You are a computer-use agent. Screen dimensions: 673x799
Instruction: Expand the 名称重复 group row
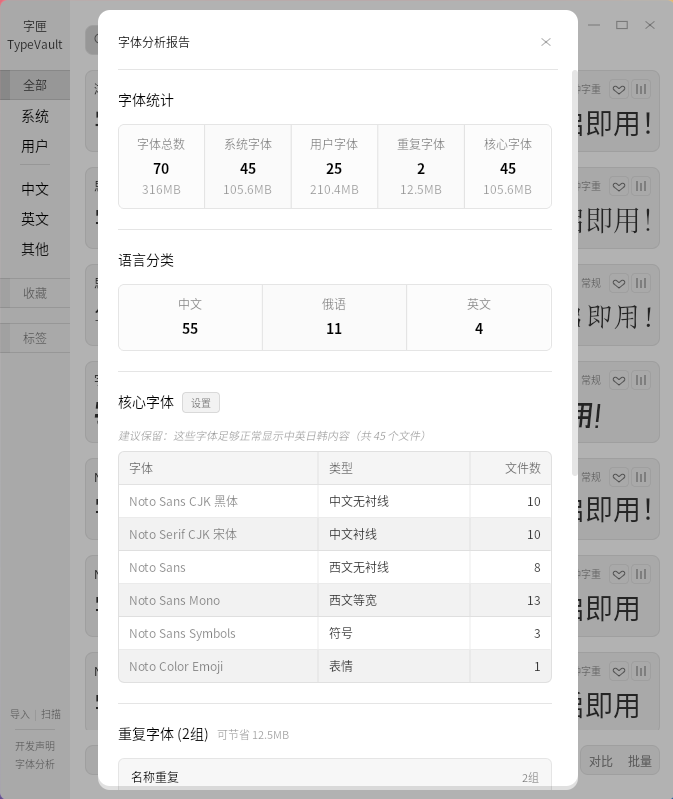click(335, 777)
